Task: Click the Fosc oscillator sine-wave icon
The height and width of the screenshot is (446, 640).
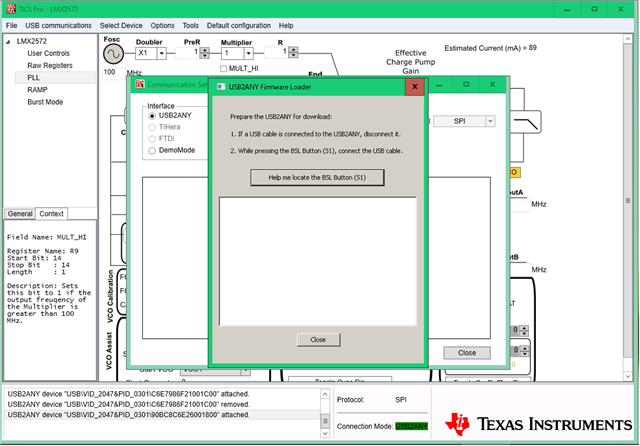Action: [x=113, y=54]
